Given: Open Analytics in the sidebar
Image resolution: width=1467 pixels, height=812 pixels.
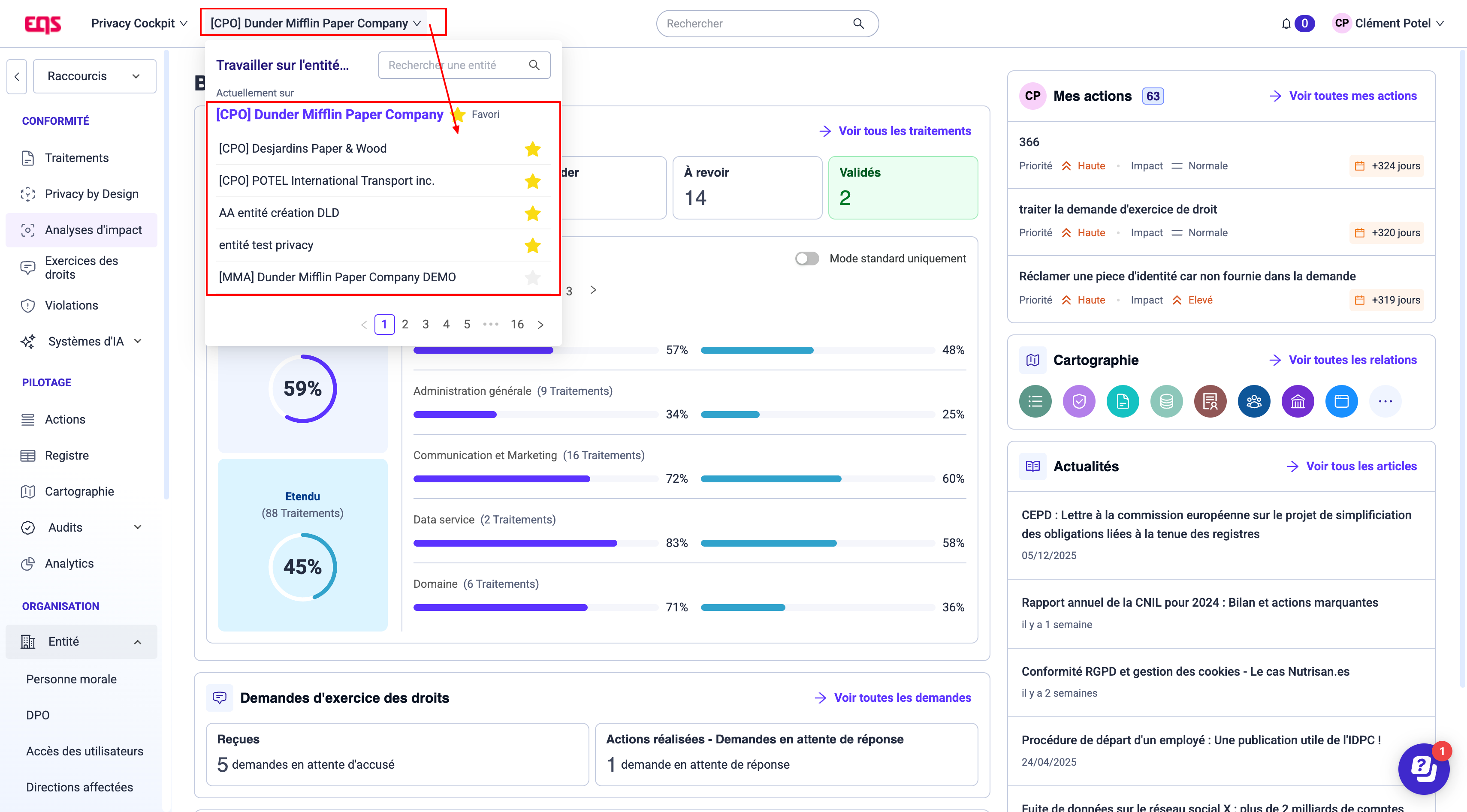Looking at the screenshot, I should [x=81, y=564].
